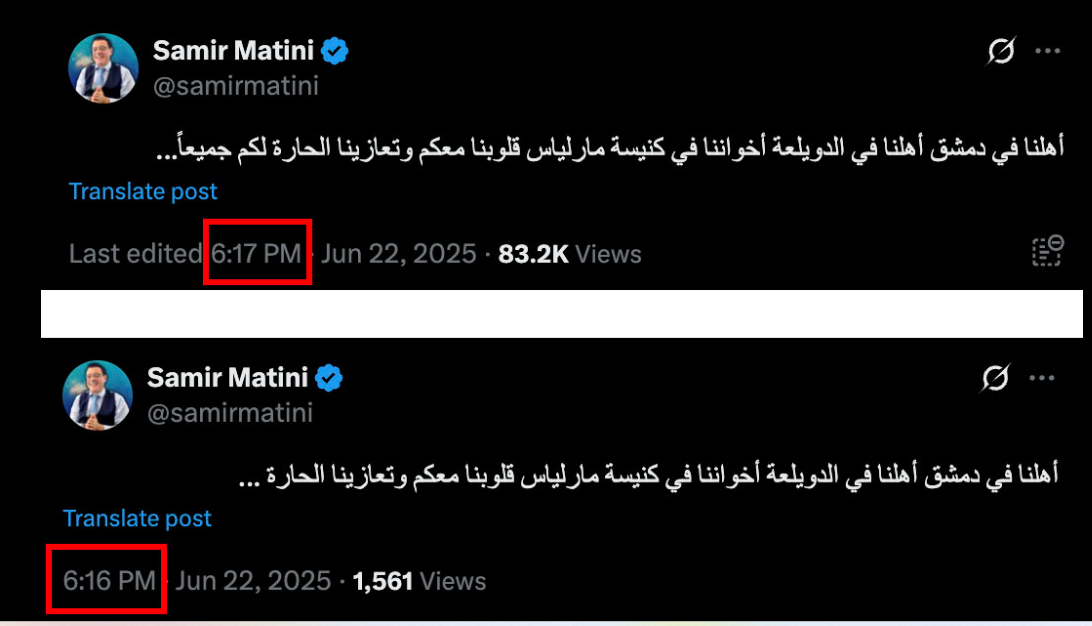Open the @samirmatini handle on the 83.2K-views post

(235, 86)
